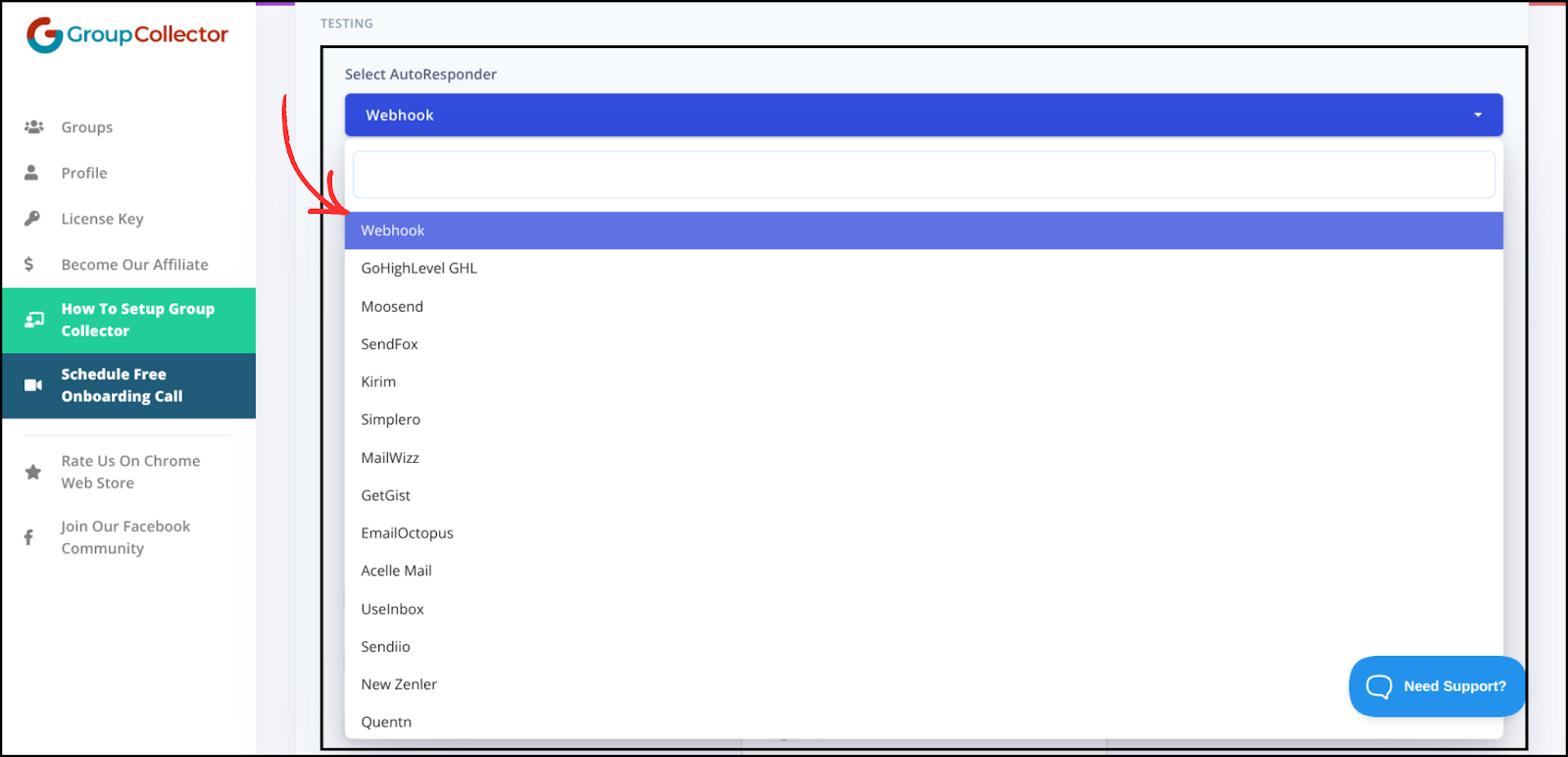Pick Simplero from the list
This screenshot has height=757, width=1568.
coord(923,420)
